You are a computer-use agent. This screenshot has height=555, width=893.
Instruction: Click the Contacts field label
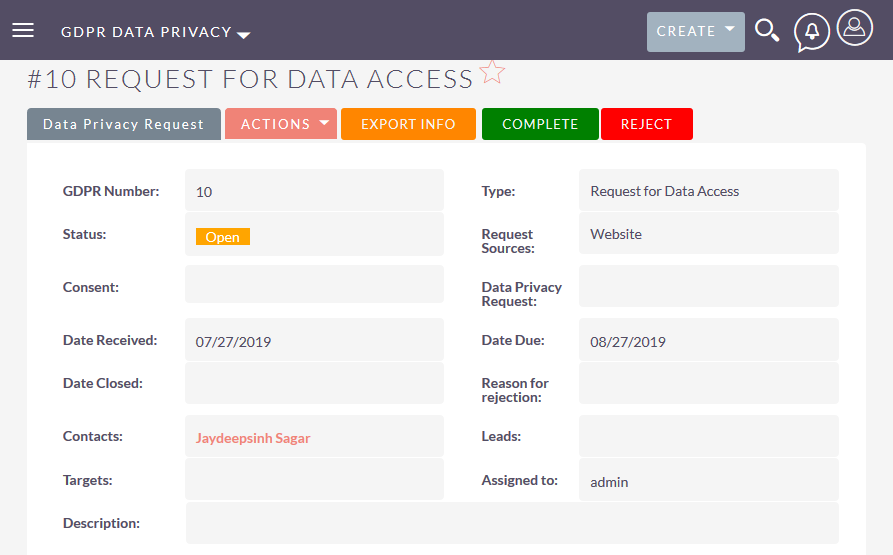tap(93, 436)
